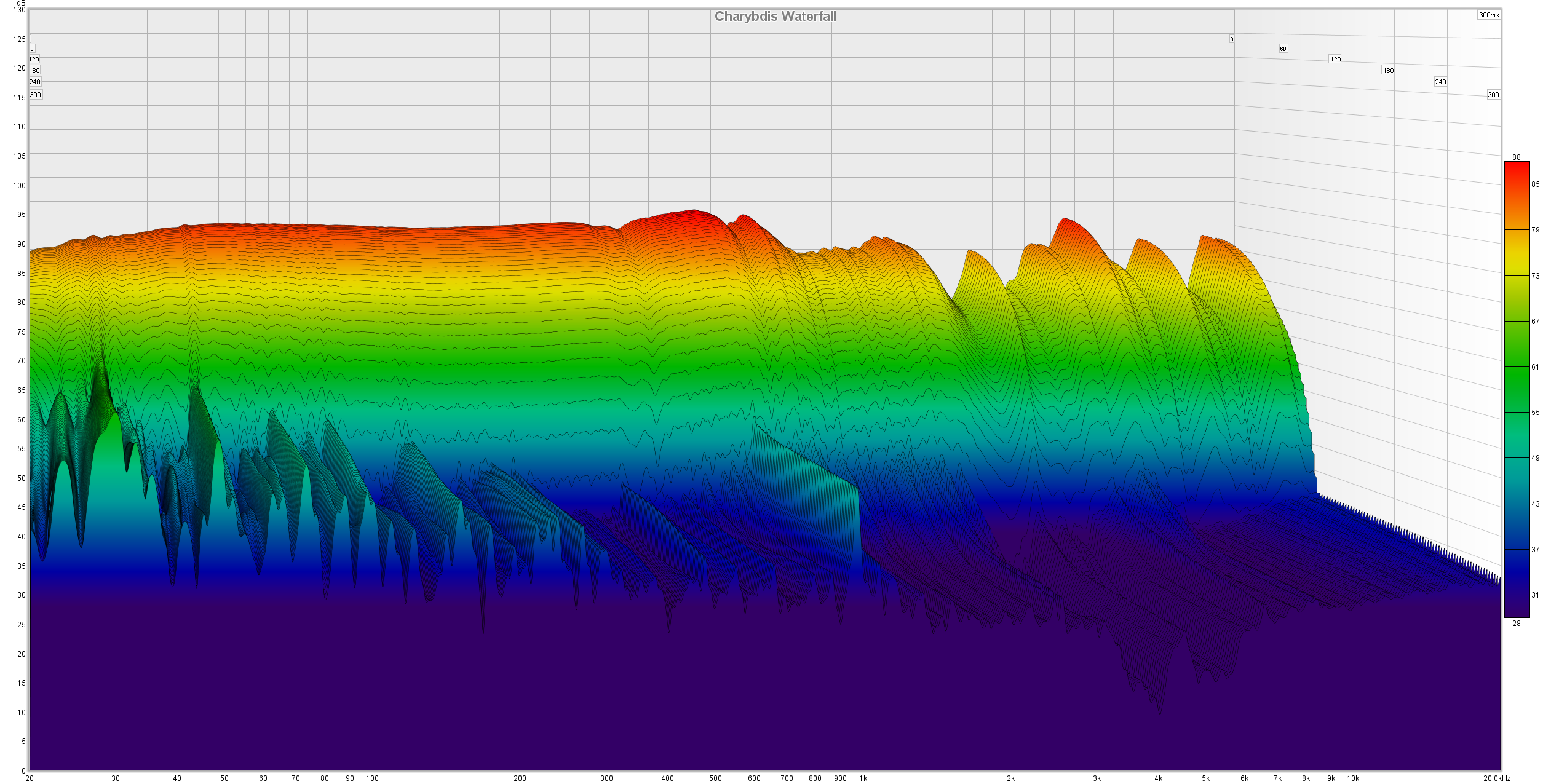Select the 0 ms time marker label

coord(1231,39)
